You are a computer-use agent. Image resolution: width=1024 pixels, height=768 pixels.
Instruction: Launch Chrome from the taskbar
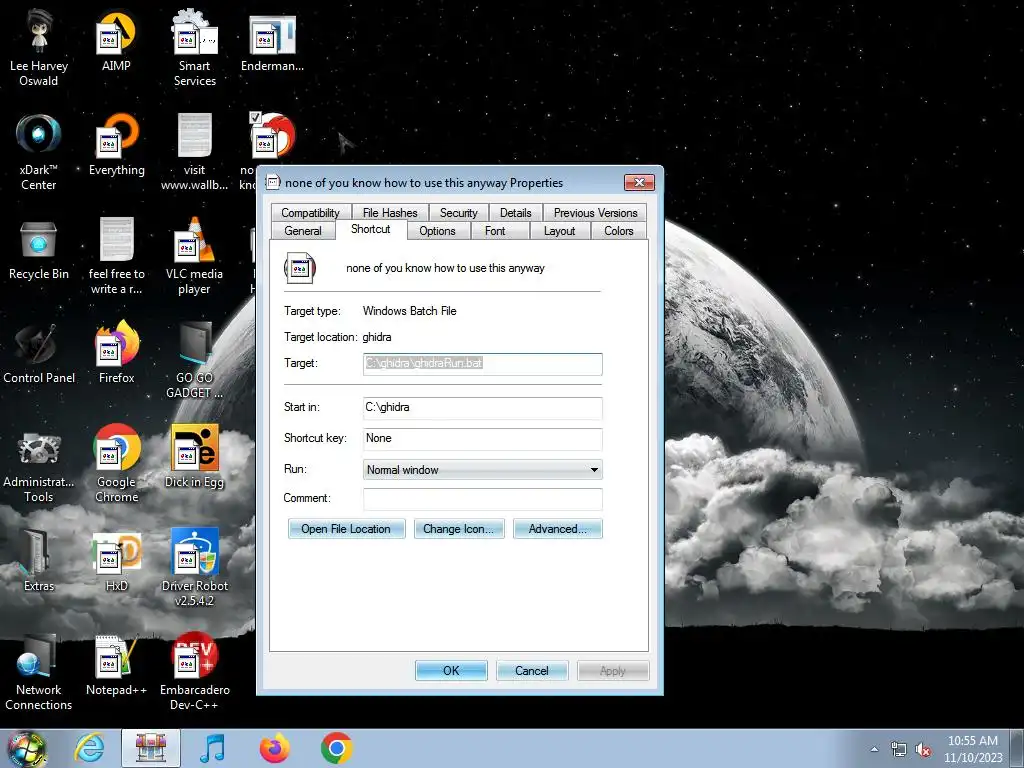[336, 748]
